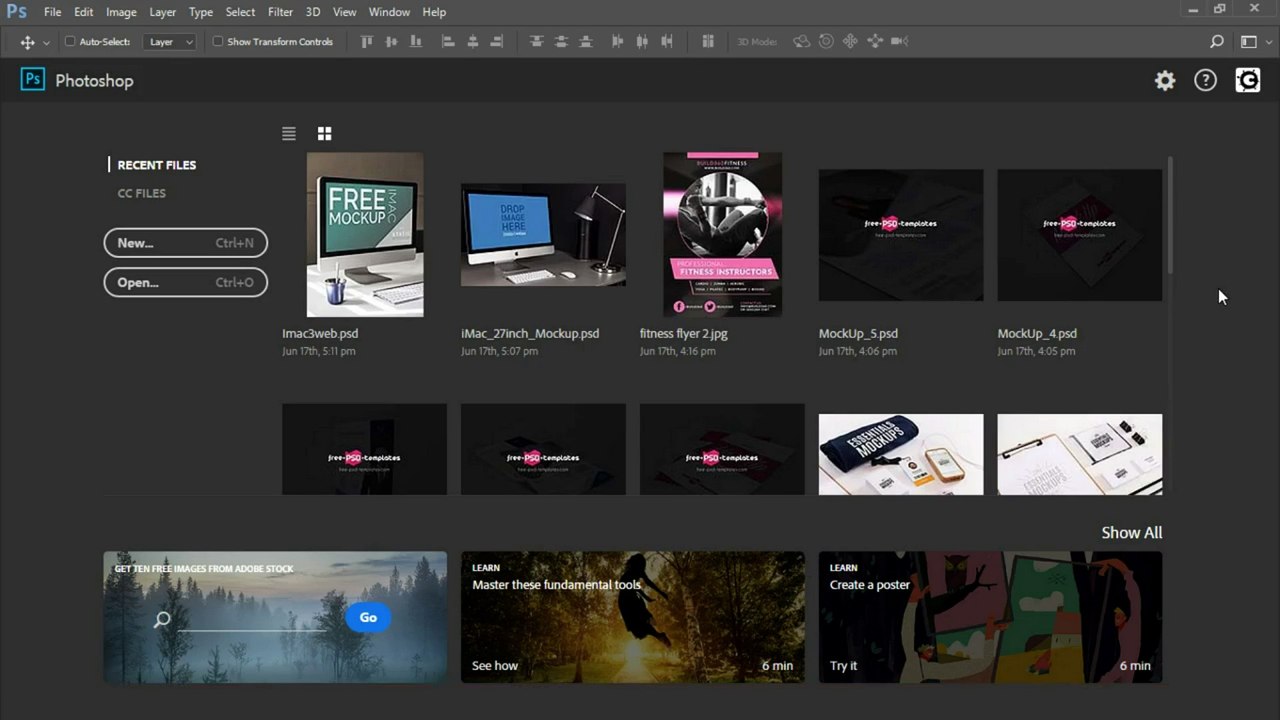Open the Layer auto-select dropdown
This screenshot has height=720, width=1280.
pos(170,42)
